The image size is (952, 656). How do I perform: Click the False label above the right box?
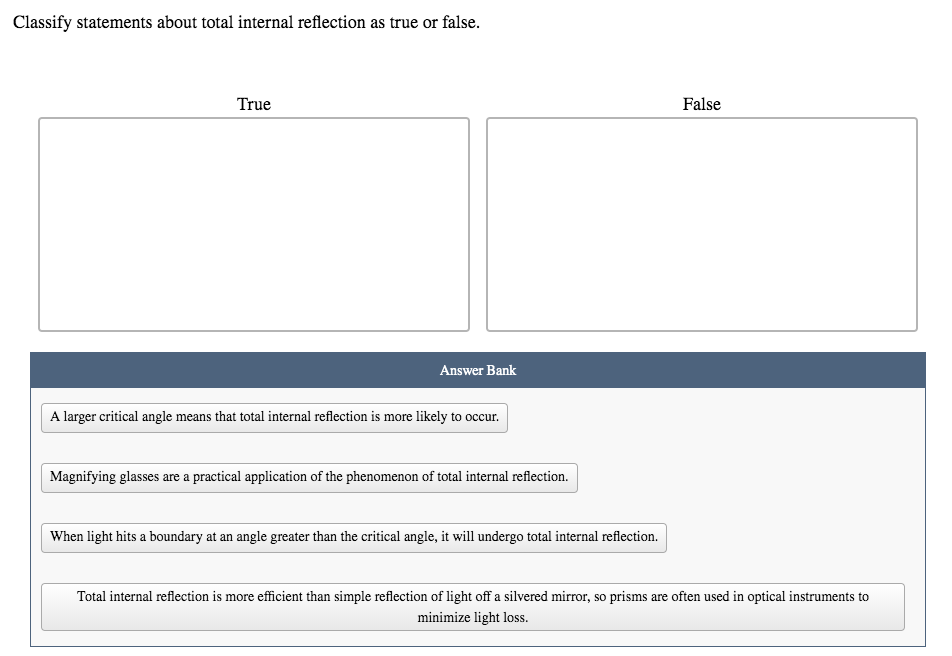(700, 104)
